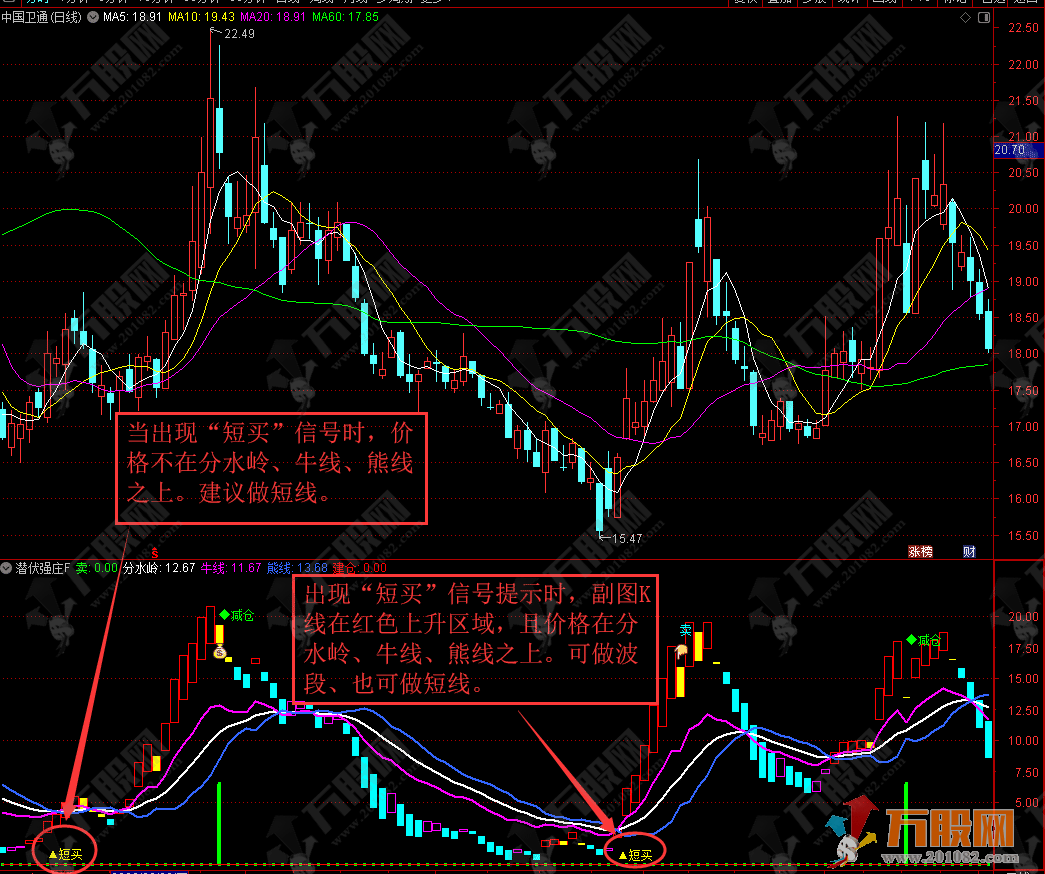Click the 牛线: 11.67 indicator value

click(x=231, y=568)
